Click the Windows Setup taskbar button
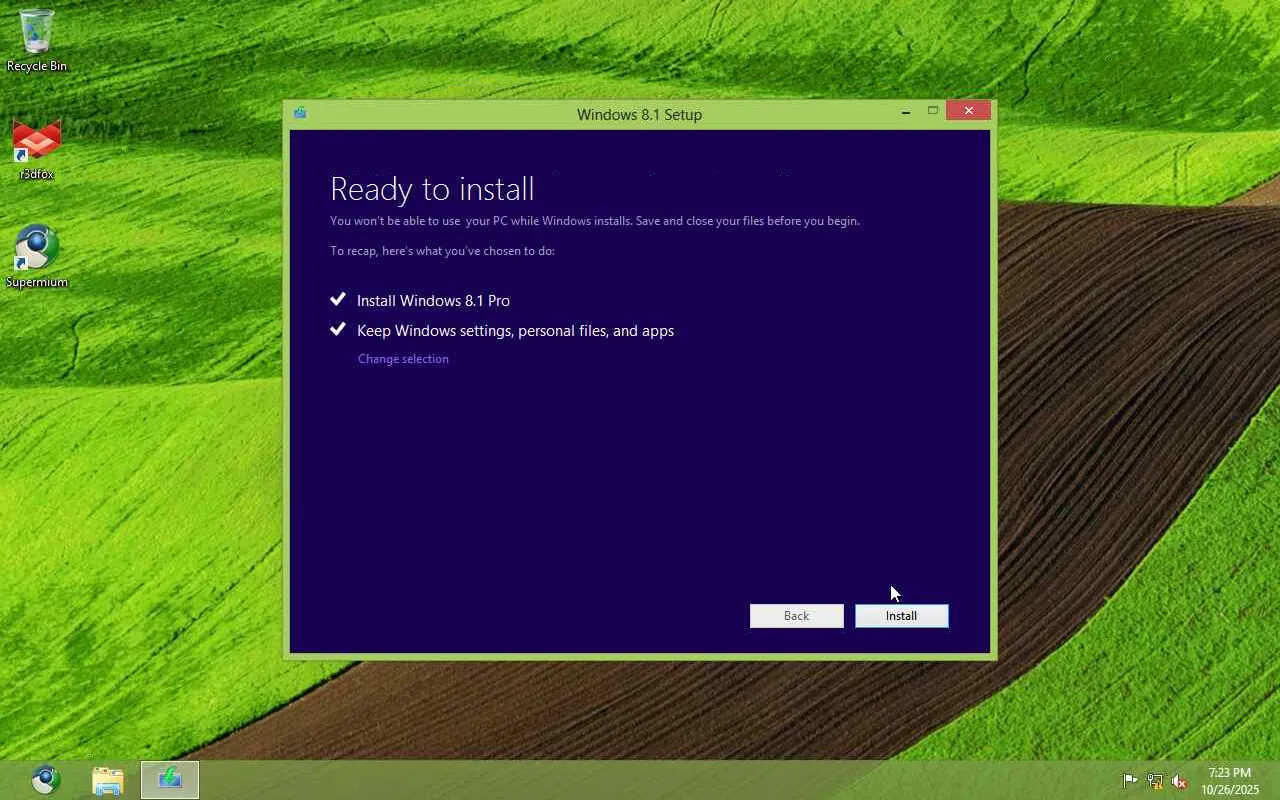Image resolution: width=1280 pixels, height=800 pixels. click(170, 780)
